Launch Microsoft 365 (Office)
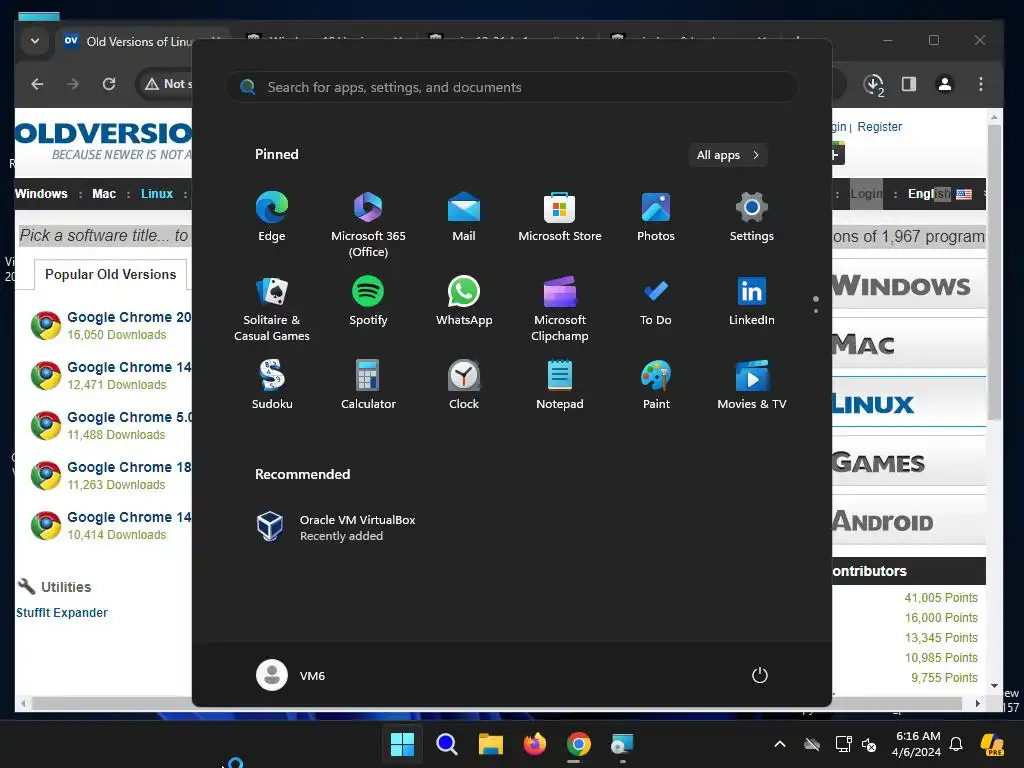 [368, 225]
